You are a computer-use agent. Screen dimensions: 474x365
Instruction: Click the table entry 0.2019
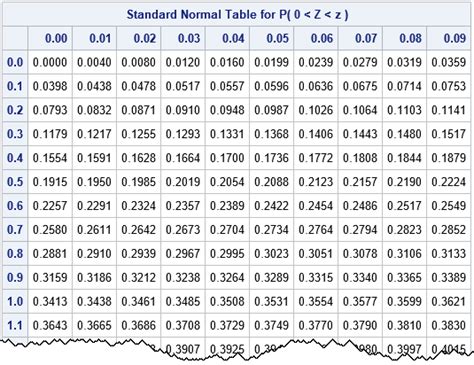[x=183, y=182]
